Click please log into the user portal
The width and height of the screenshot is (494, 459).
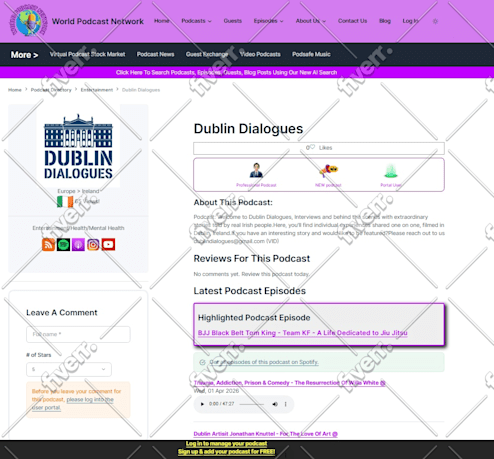point(73,403)
